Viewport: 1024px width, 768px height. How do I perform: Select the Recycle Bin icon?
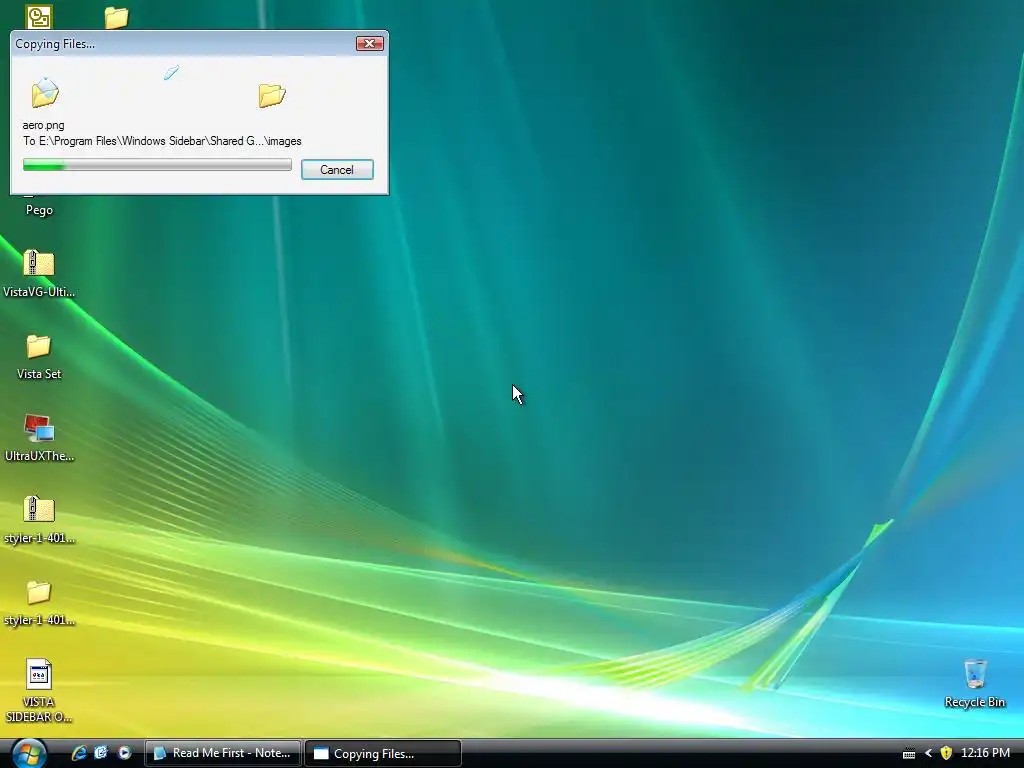tap(975, 673)
